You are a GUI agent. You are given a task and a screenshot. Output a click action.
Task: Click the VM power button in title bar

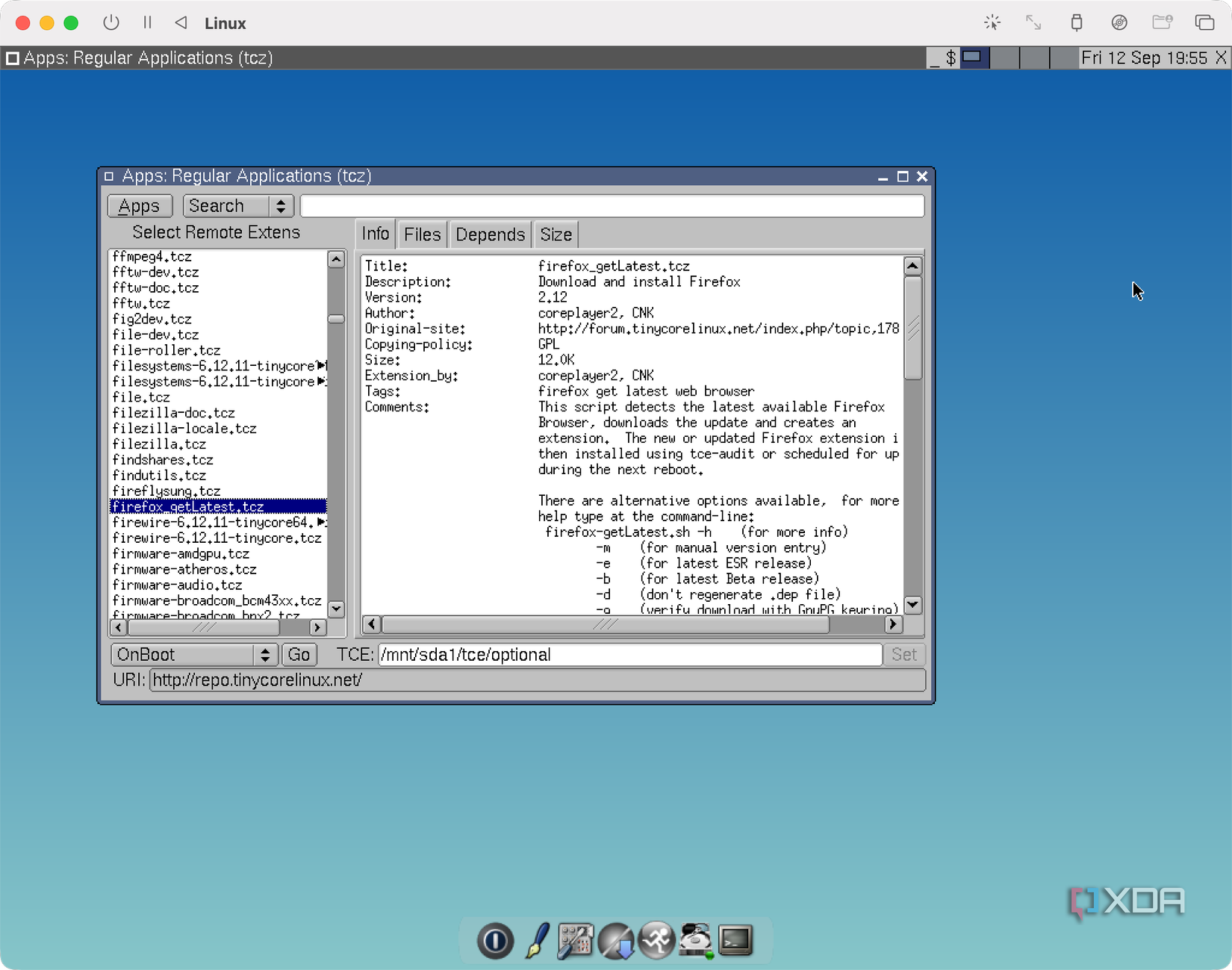tap(111, 22)
